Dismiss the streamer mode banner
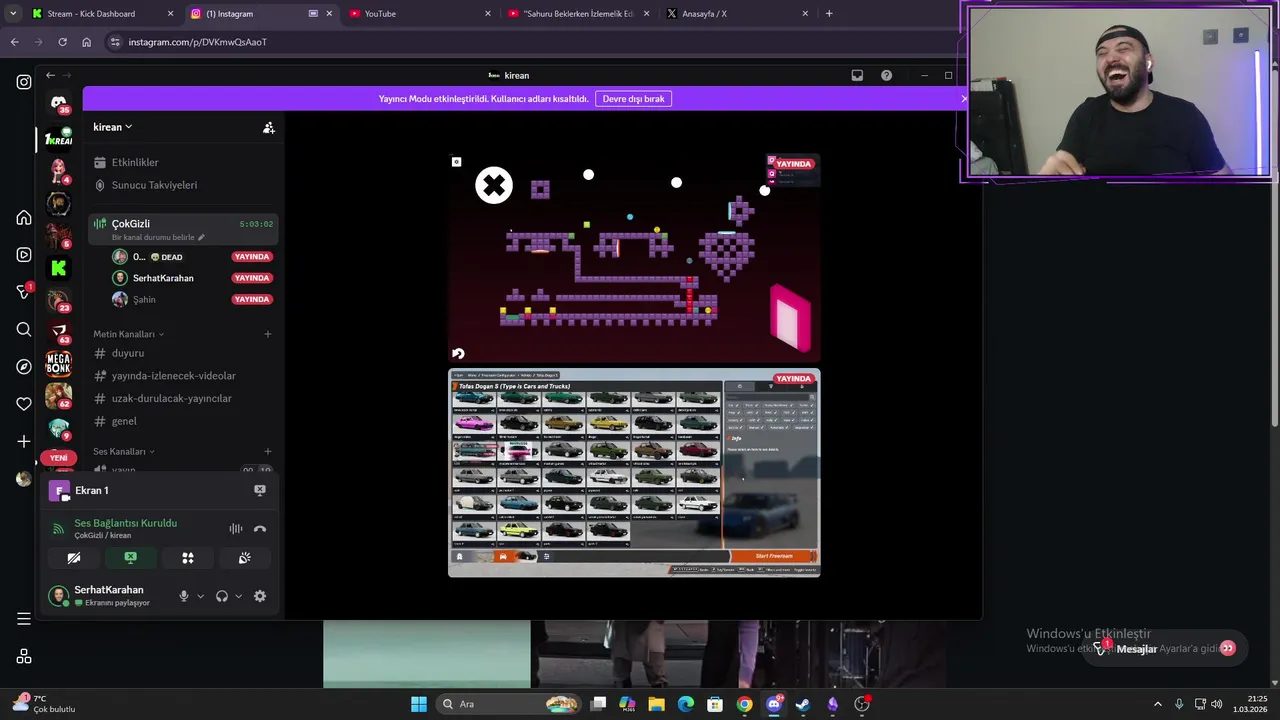This screenshot has width=1280, height=720. [x=963, y=99]
